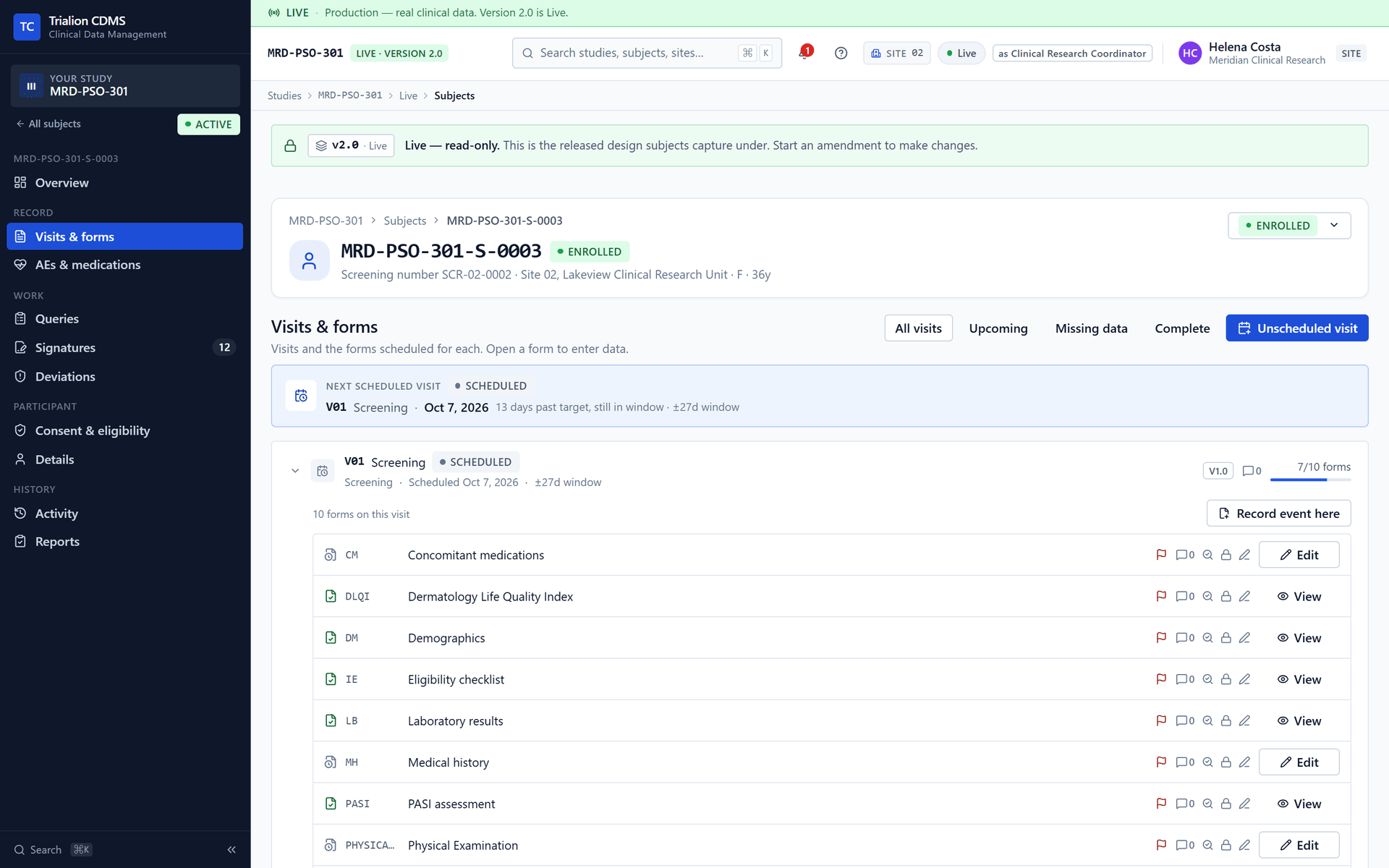
Task: Click the flag icon in Medical history row
Action: coord(1161,762)
